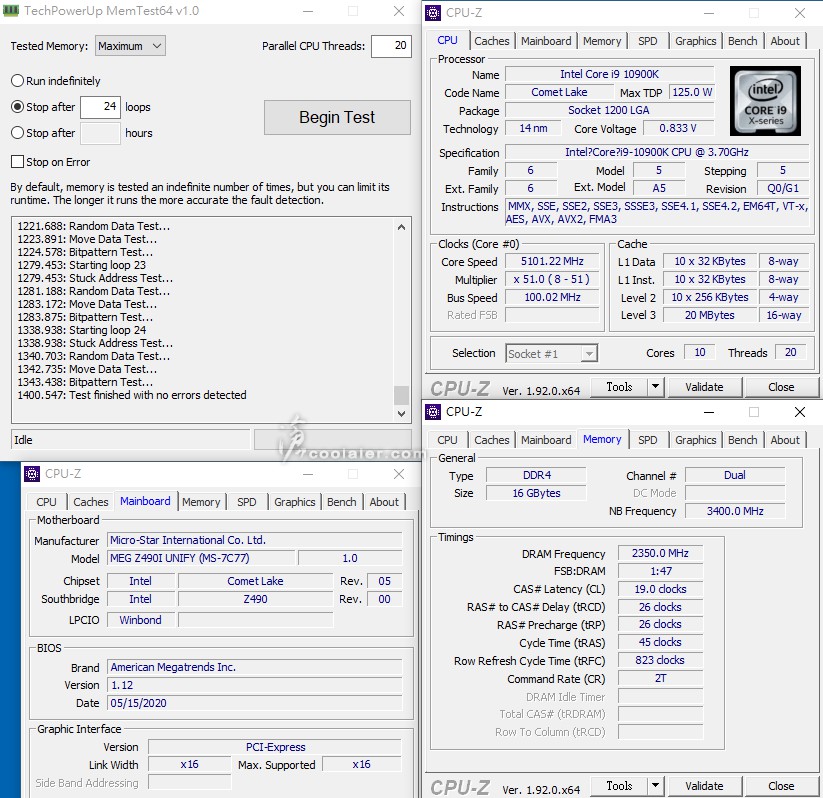The image size is (823, 798).
Task: Click the NB Frequency value '3400.0 MHz'
Action: point(735,511)
